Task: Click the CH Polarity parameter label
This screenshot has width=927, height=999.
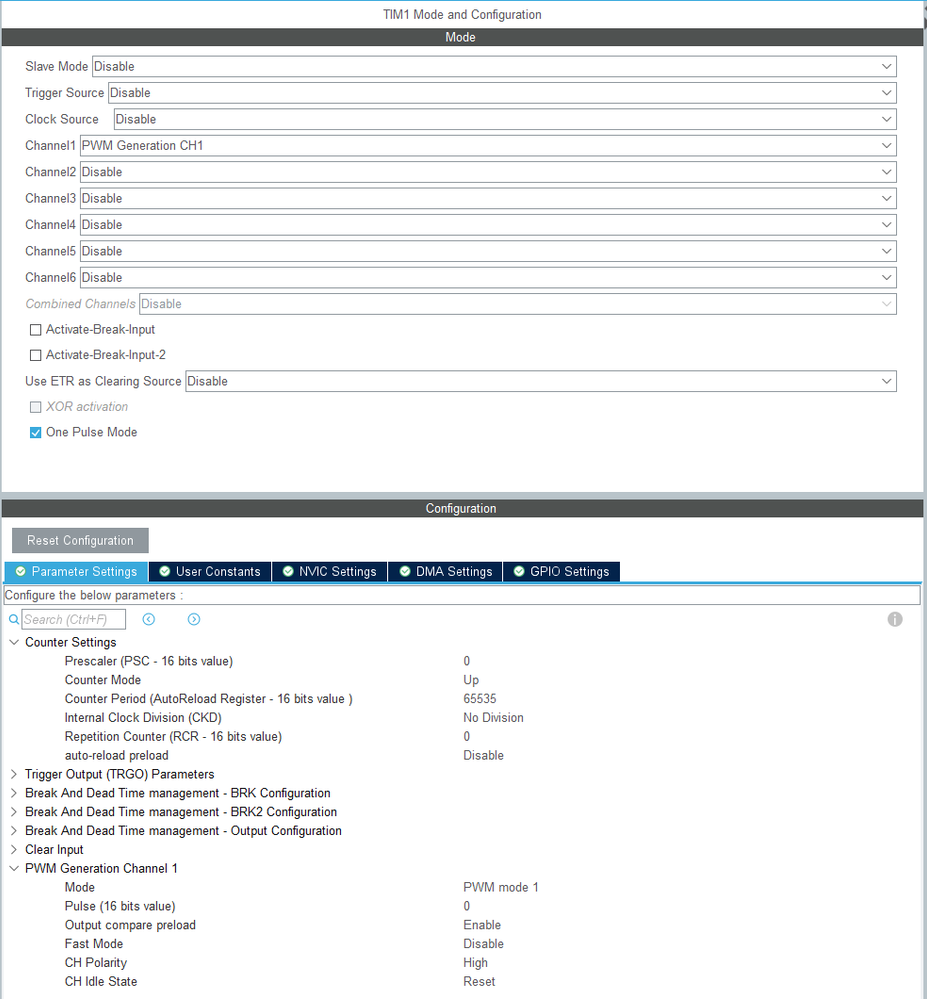Action: (96, 963)
